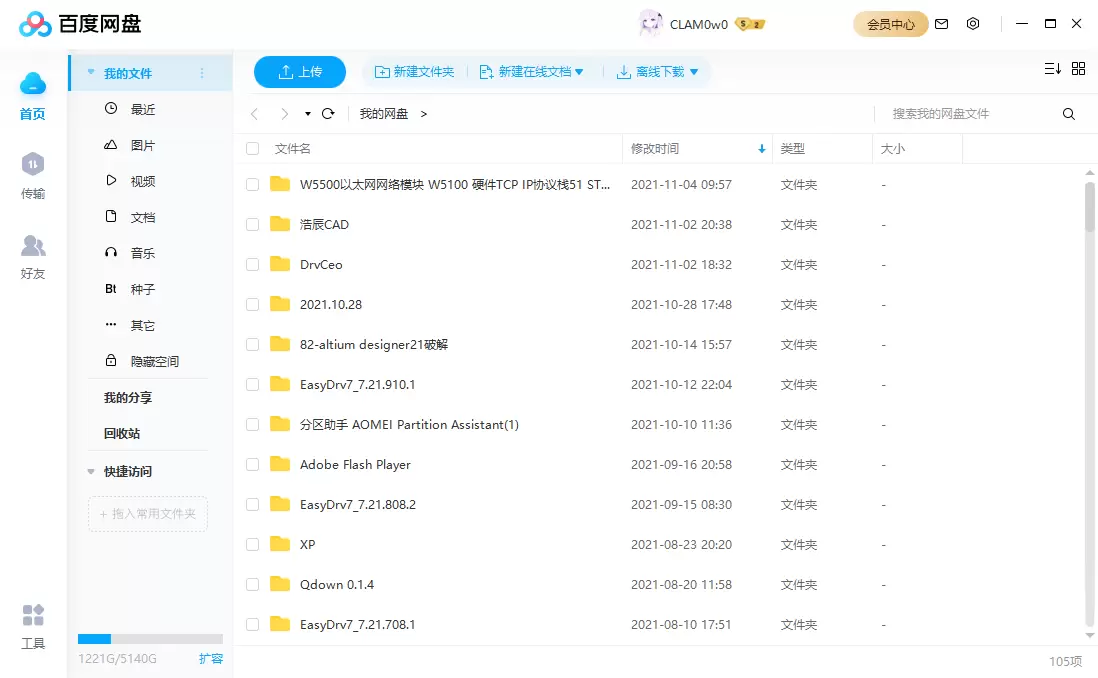Click the DrvCeo folder icon

pyautogui.click(x=280, y=264)
